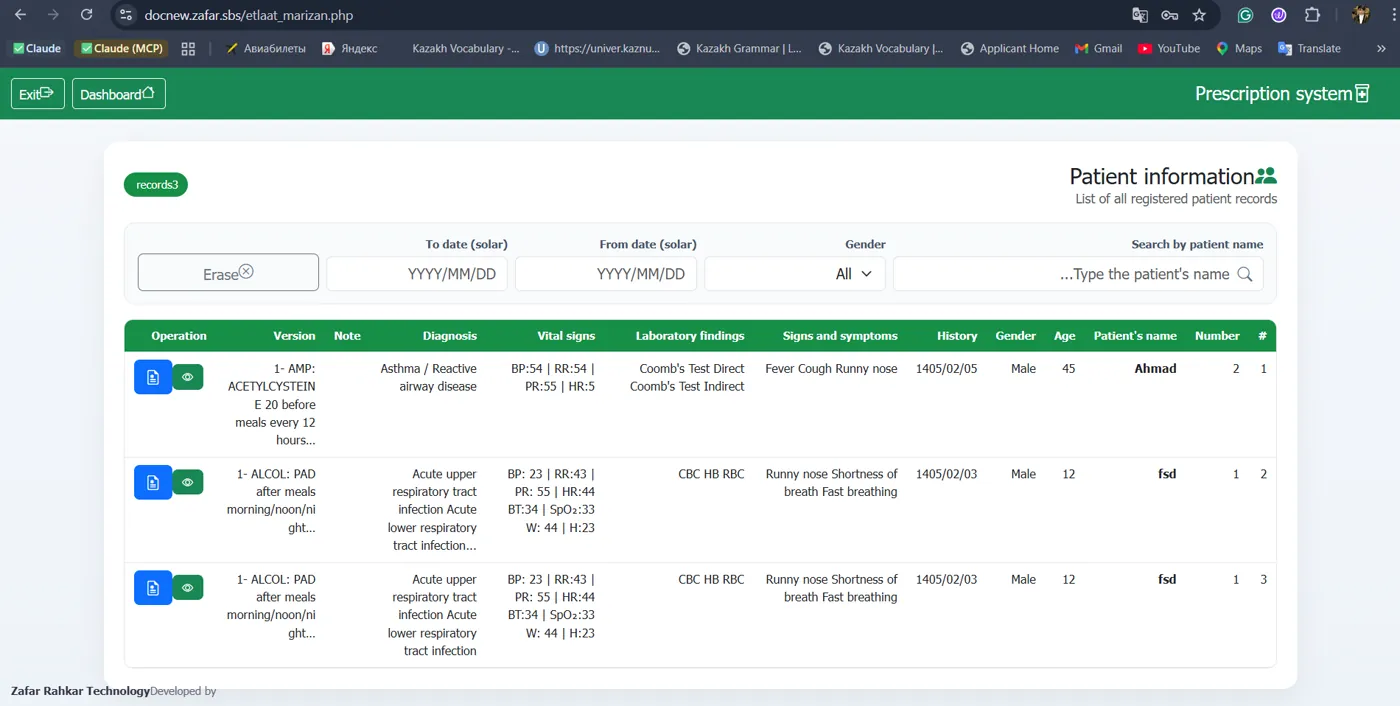
Task: View fsd record 2 with the eye button
Action: click(x=188, y=482)
